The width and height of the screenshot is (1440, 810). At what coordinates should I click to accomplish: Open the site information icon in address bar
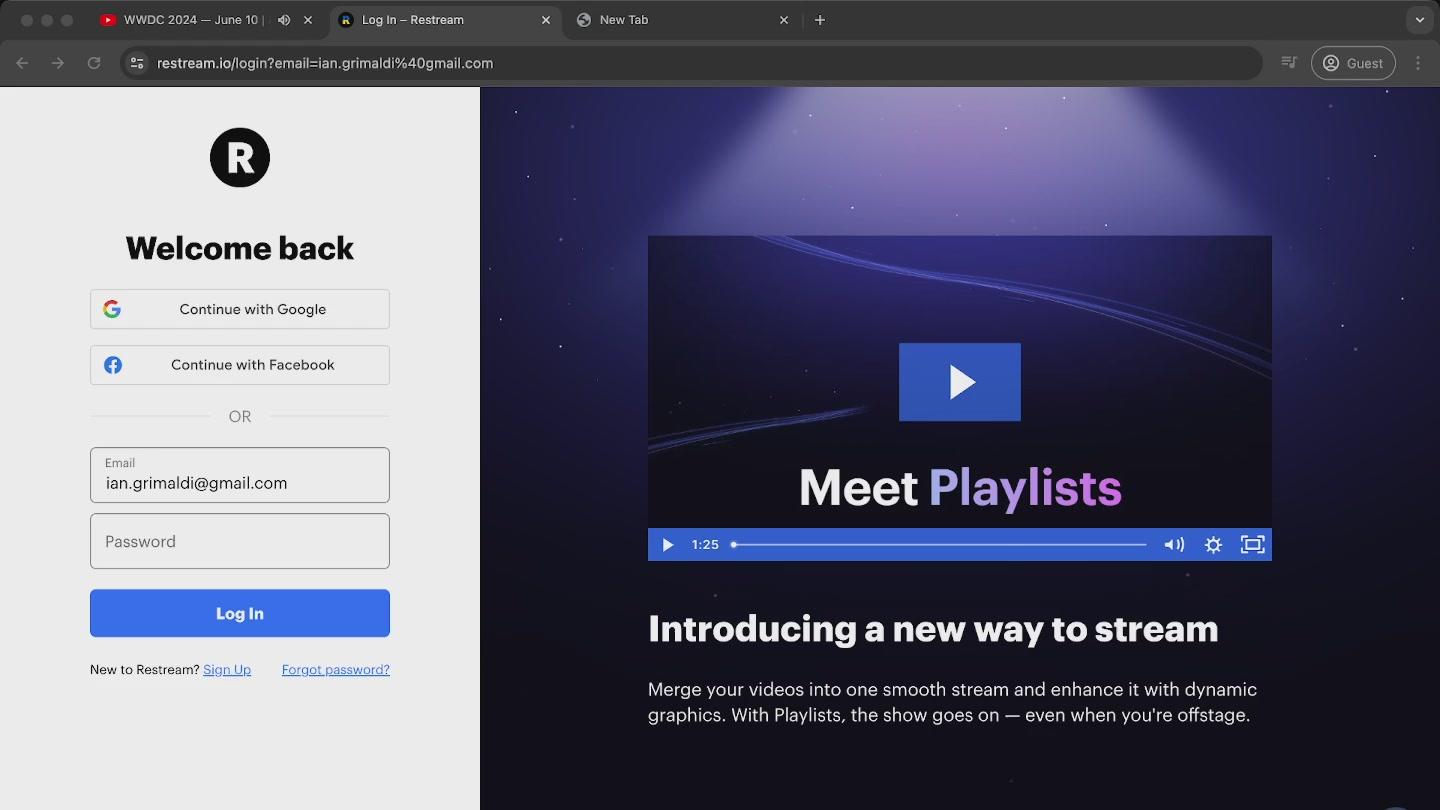(137, 63)
